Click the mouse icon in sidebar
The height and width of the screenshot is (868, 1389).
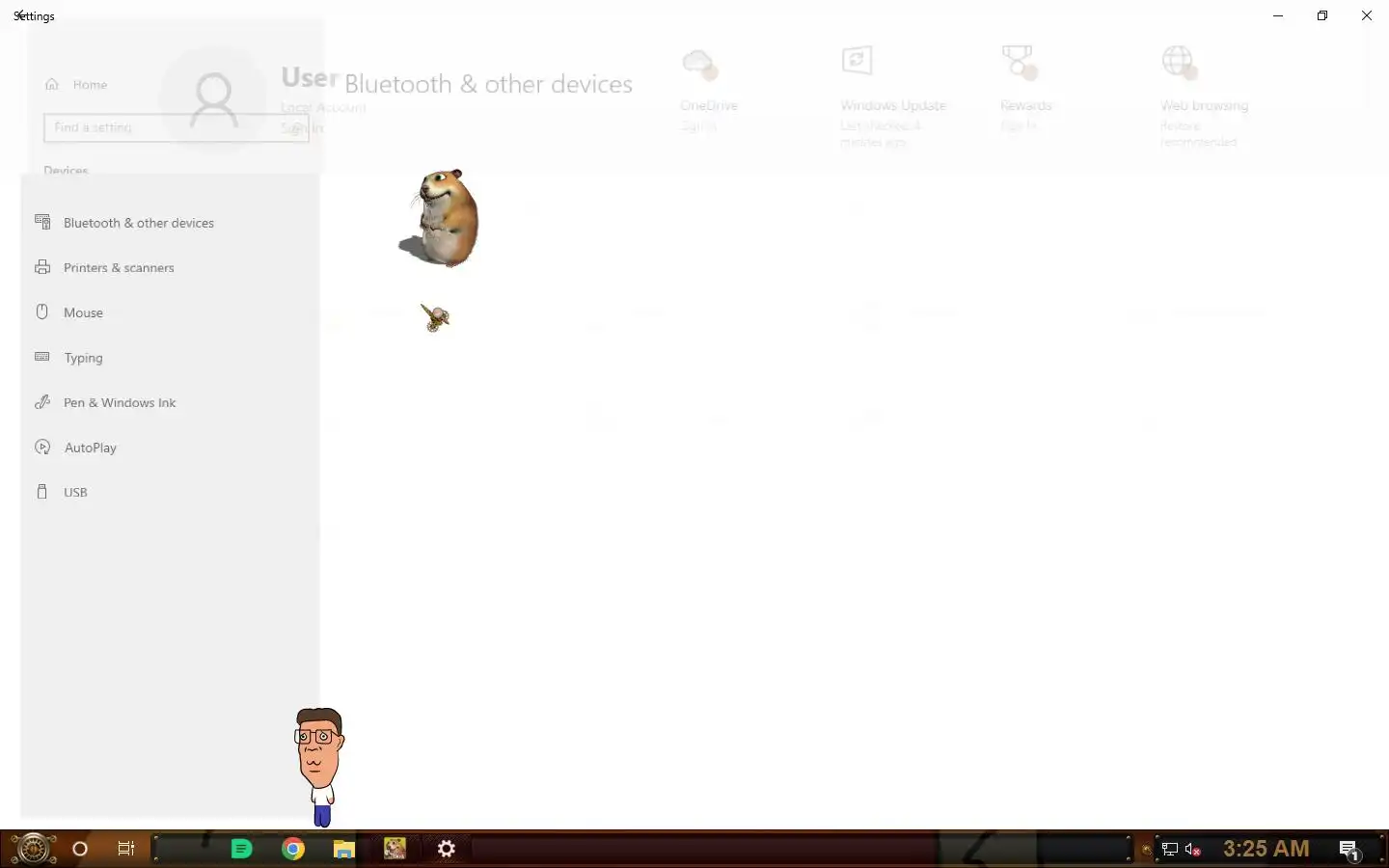coord(42,312)
